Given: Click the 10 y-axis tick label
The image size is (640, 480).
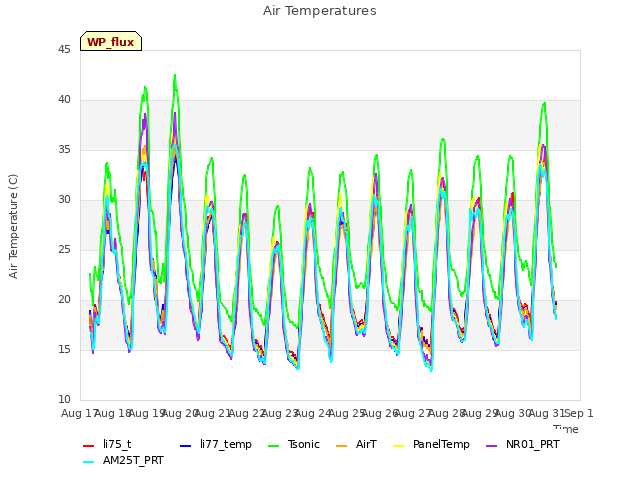Looking at the screenshot, I should pyautogui.click(x=64, y=400).
